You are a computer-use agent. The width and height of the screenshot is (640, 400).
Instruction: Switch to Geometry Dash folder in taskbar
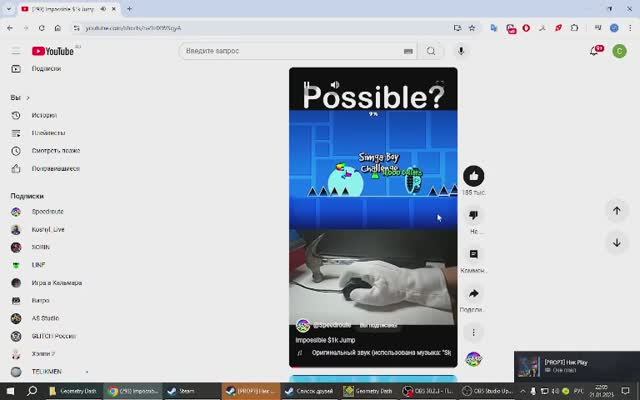click(73, 391)
